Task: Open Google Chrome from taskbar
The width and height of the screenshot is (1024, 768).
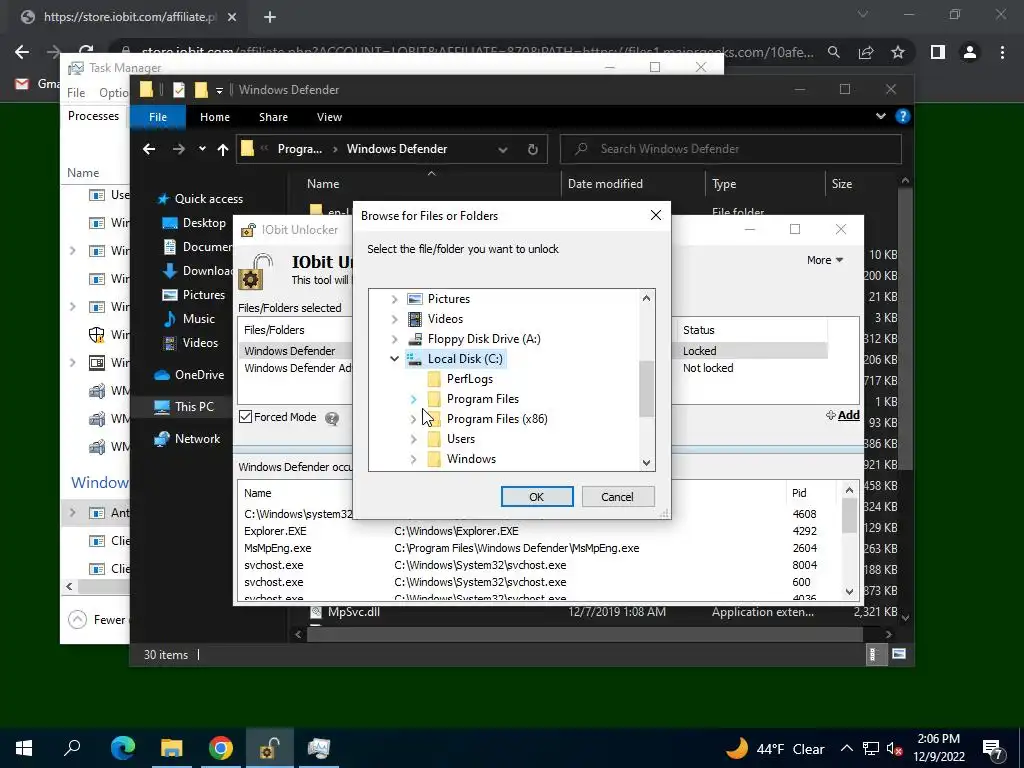Action: click(x=221, y=748)
